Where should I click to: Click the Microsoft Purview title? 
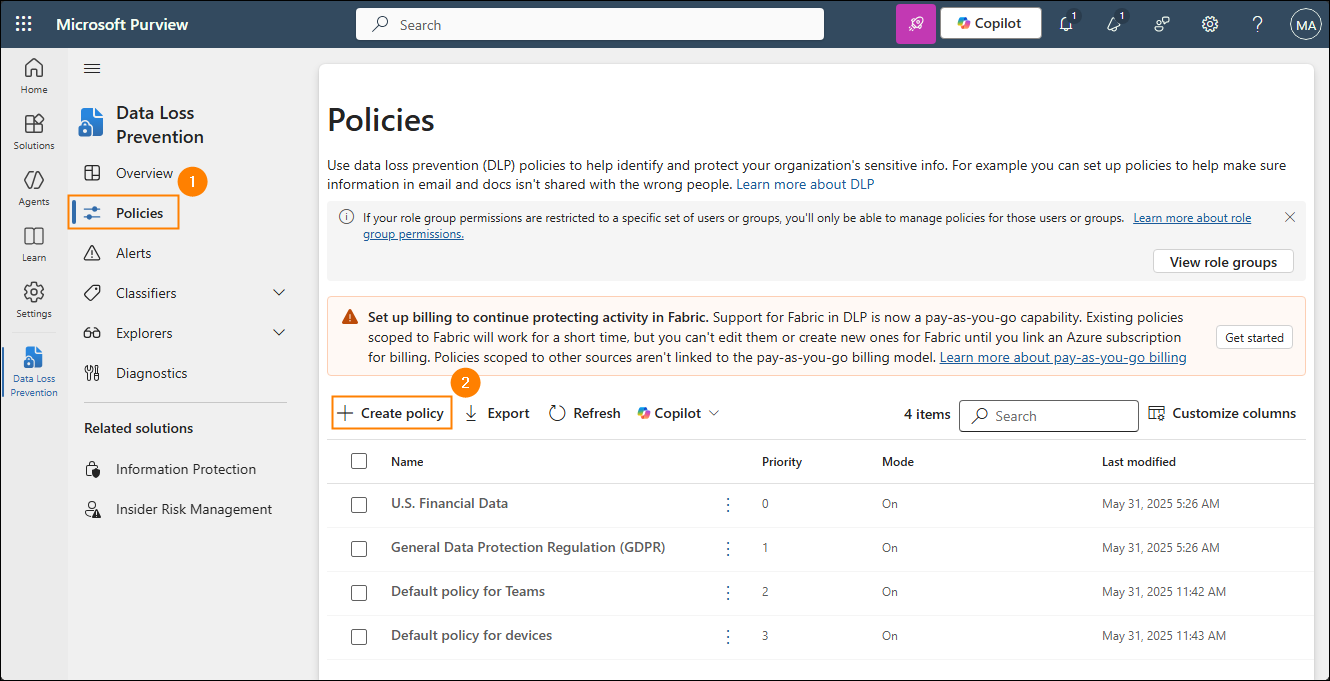tap(122, 24)
